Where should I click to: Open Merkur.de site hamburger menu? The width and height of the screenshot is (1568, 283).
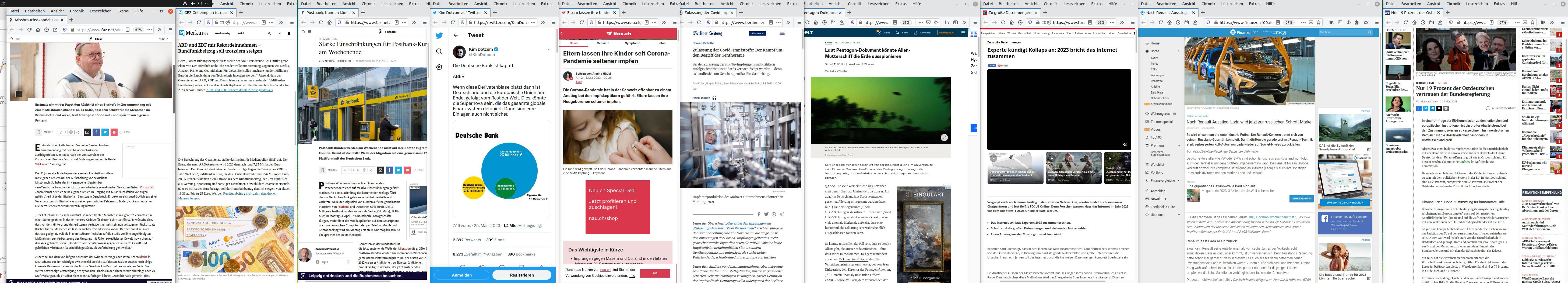click(x=289, y=33)
